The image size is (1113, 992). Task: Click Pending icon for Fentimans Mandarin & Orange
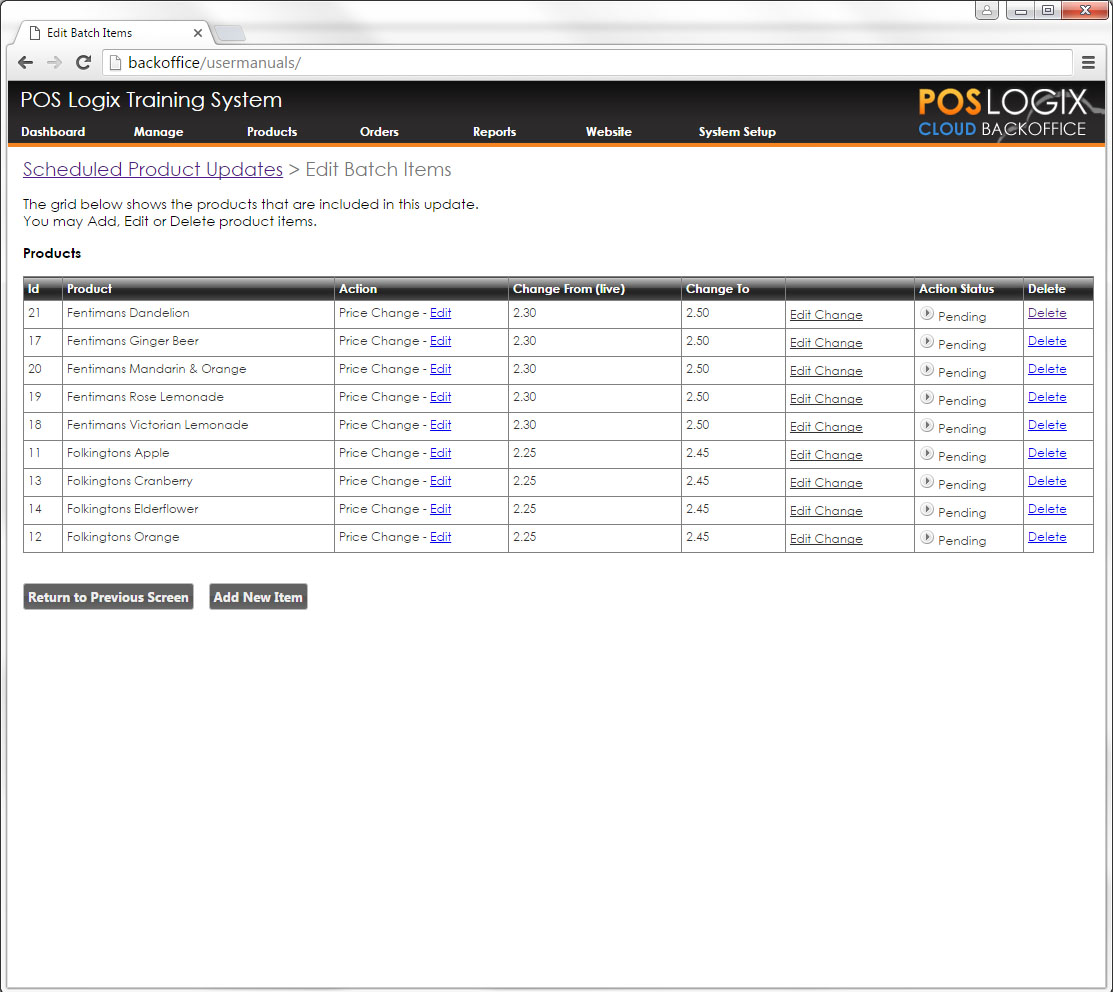coord(926,369)
